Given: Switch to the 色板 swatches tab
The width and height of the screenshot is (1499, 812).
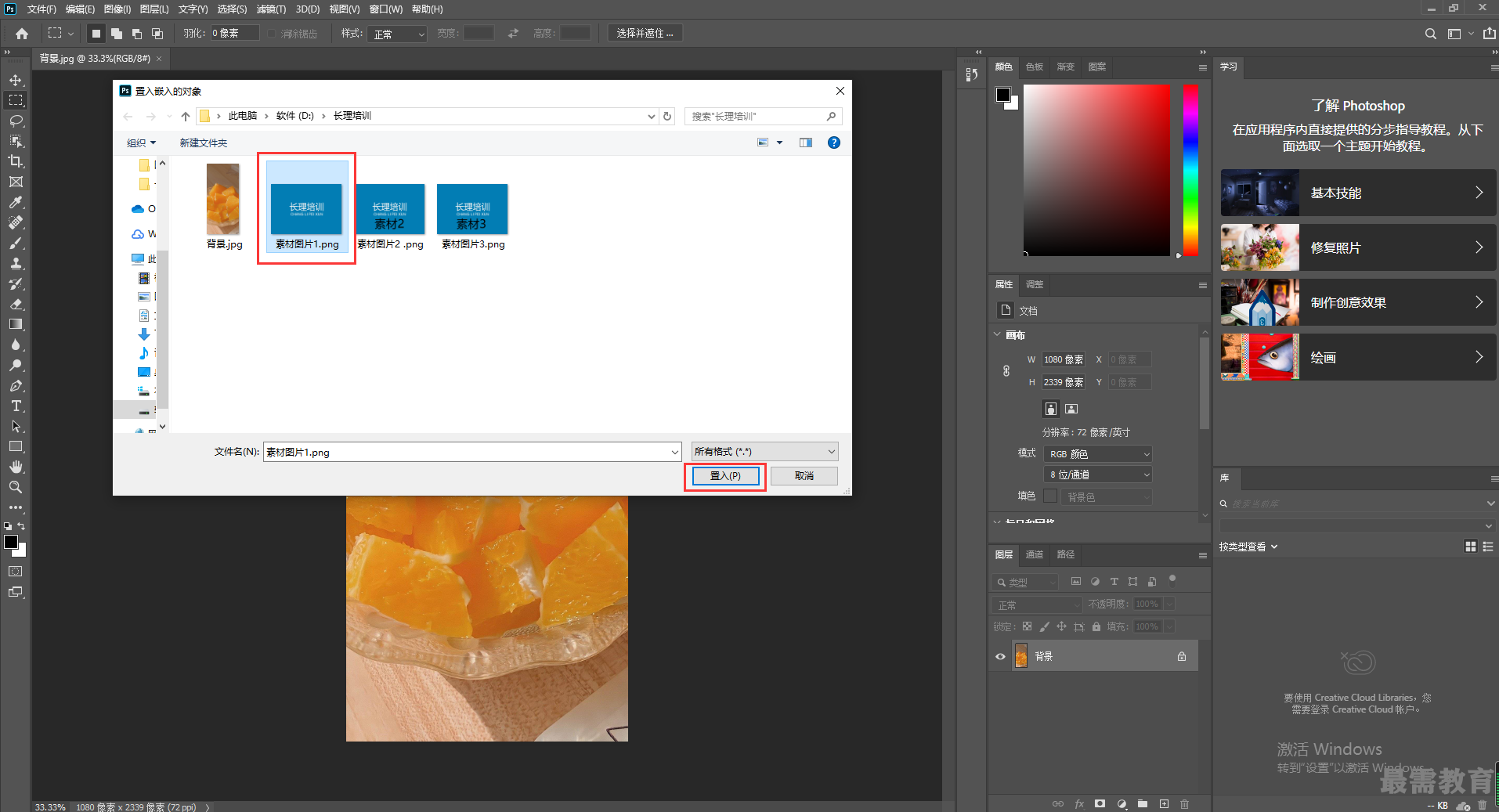Looking at the screenshot, I should tap(1035, 67).
